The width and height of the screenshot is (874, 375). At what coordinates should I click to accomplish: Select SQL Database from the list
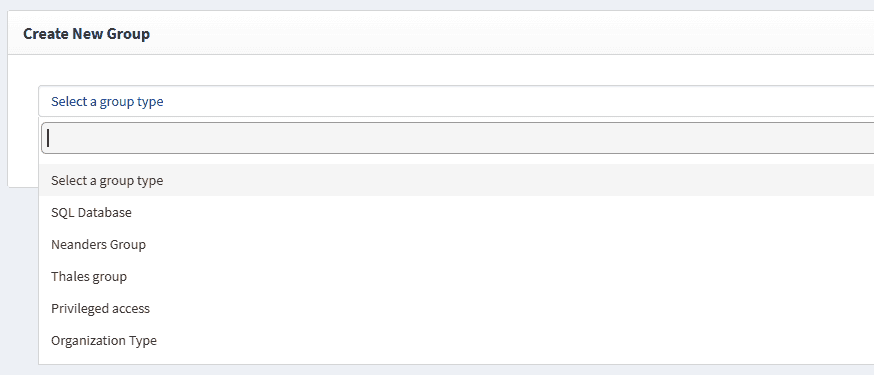tap(456, 212)
